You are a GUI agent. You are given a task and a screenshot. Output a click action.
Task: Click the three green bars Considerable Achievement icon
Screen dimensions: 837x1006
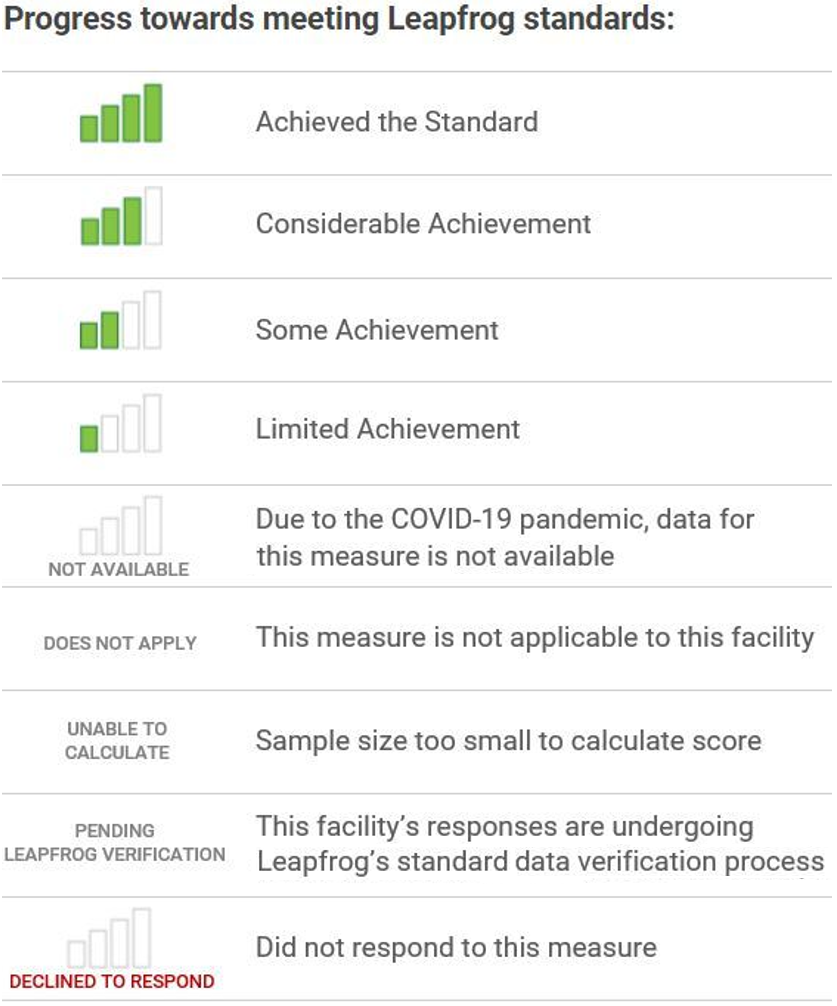(121, 216)
